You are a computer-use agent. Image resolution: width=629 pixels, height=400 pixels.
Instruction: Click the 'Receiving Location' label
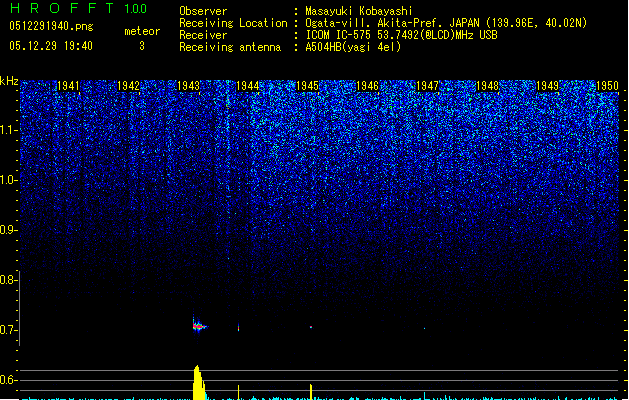click(x=233, y=23)
